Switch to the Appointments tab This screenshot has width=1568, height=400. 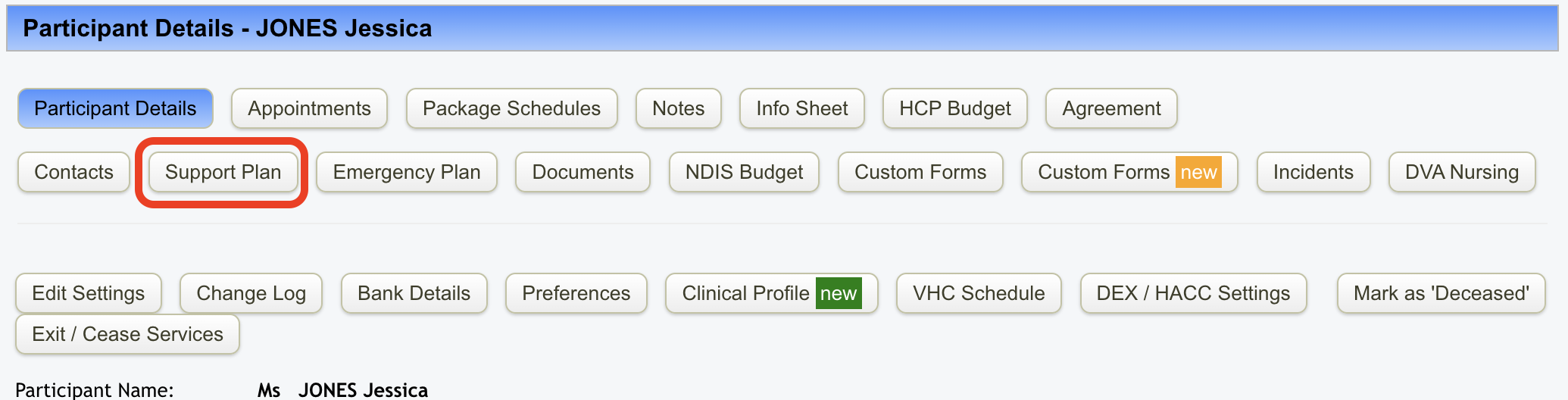pos(309,108)
